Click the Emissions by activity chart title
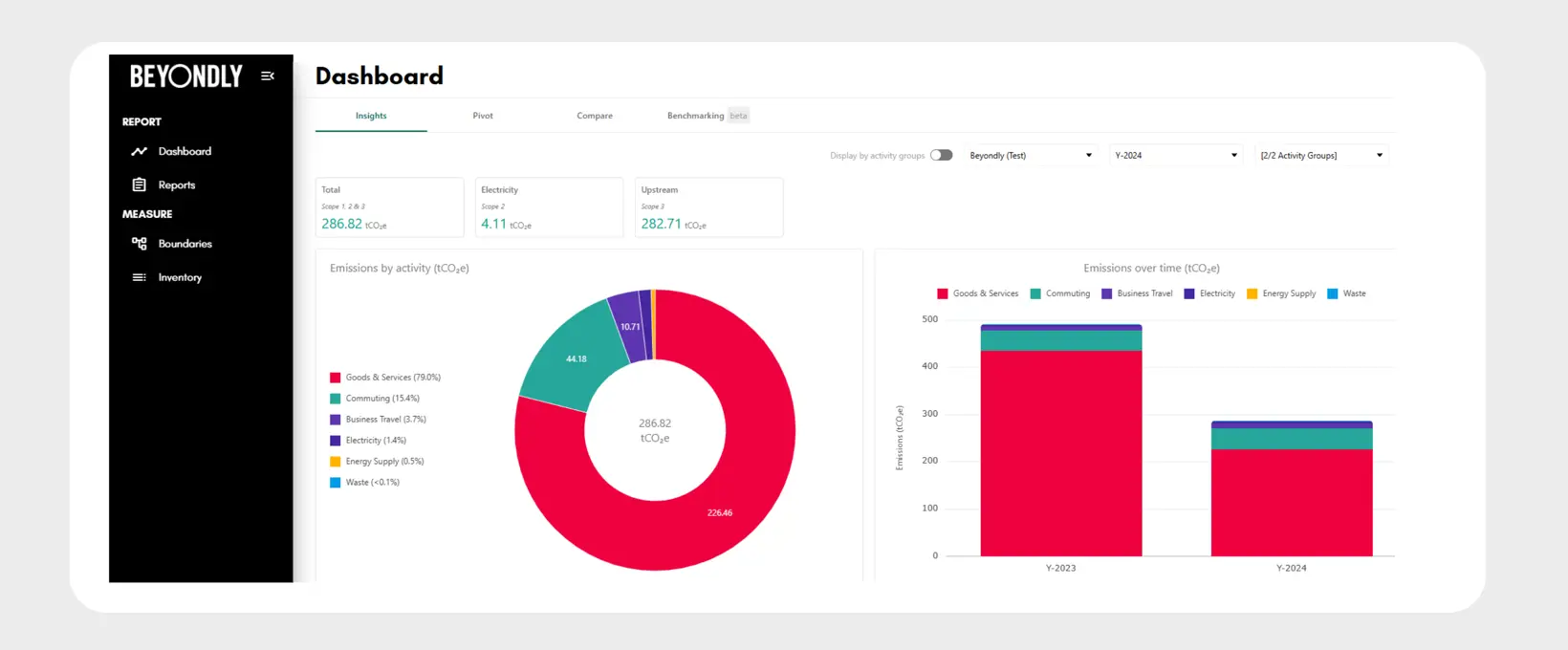 (400, 269)
